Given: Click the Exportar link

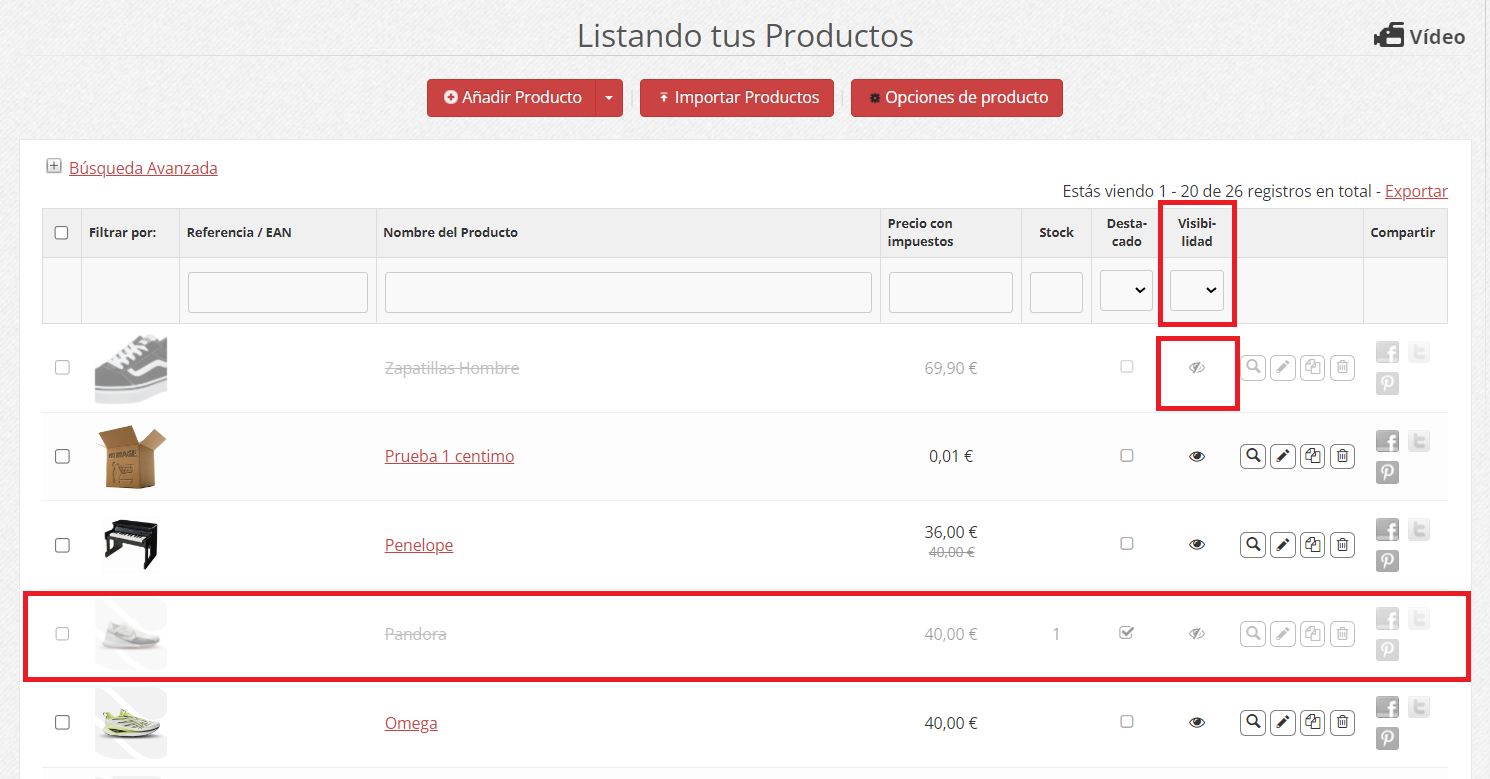Looking at the screenshot, I should [x=1416, y=191].
